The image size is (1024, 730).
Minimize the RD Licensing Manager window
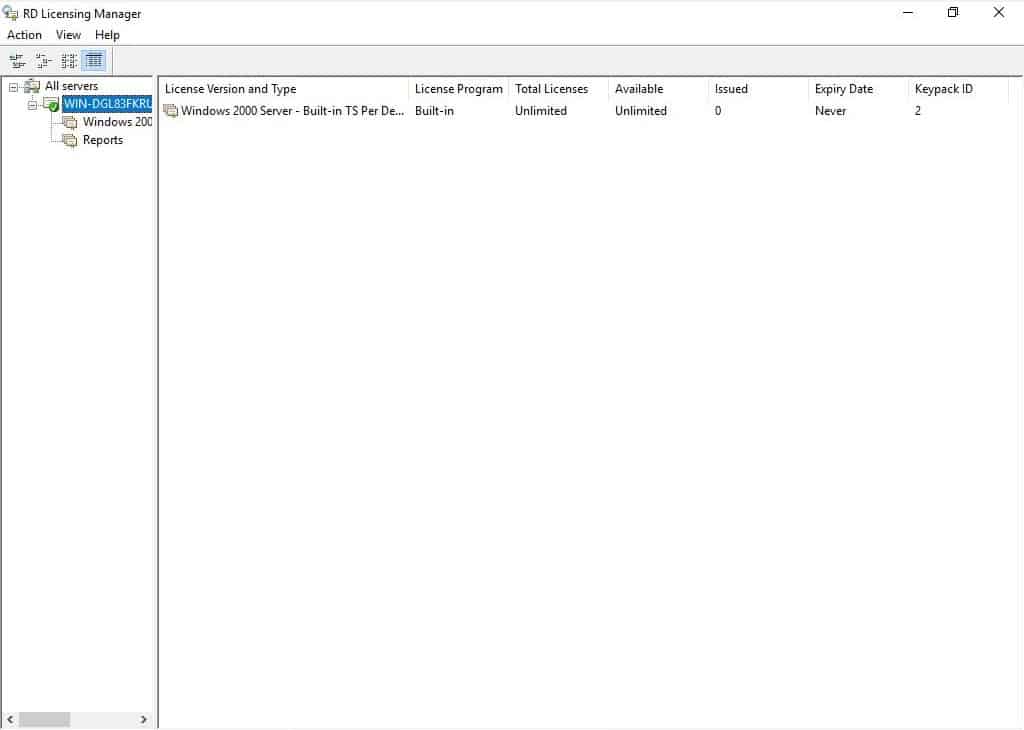pos(908,12)
